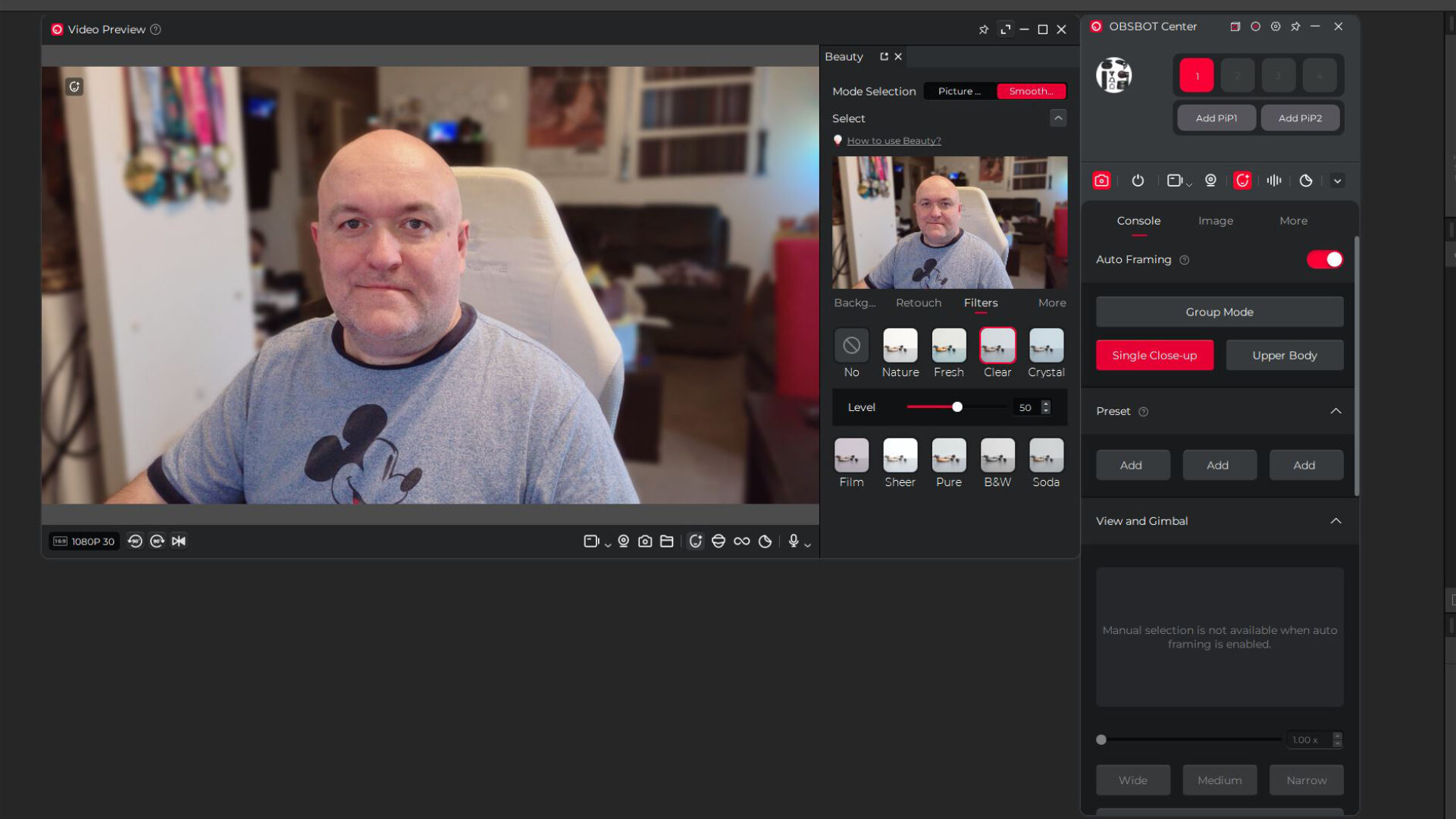The image size is (1456, 819).
Task: Open the saved files folder icon
Action: coord(667,541)
